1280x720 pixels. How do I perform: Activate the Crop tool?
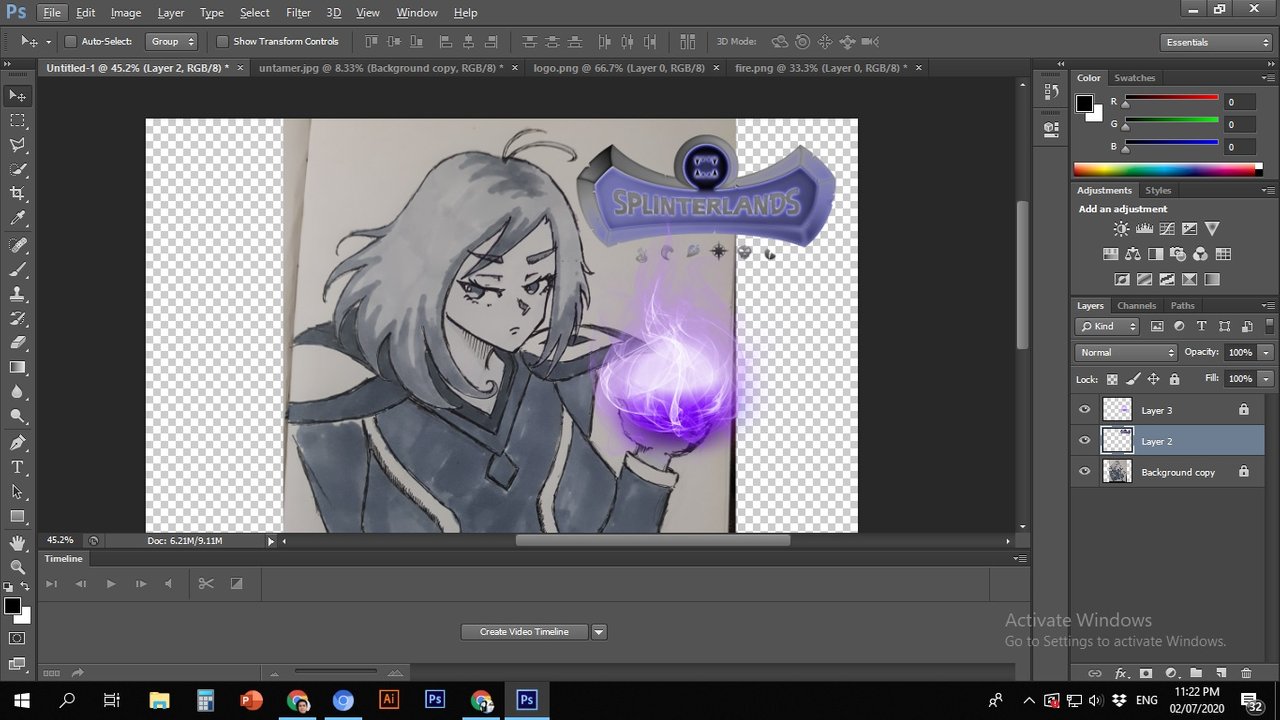[x=18, y=194]
